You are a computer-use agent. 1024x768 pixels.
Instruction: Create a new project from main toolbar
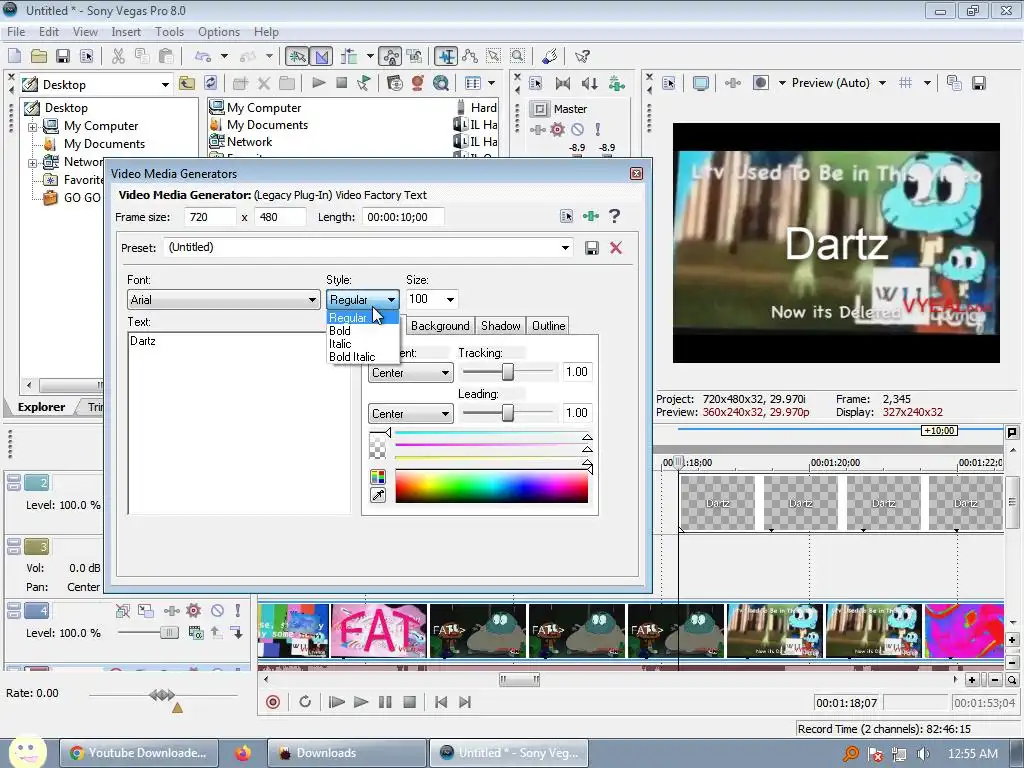(14, 56)
